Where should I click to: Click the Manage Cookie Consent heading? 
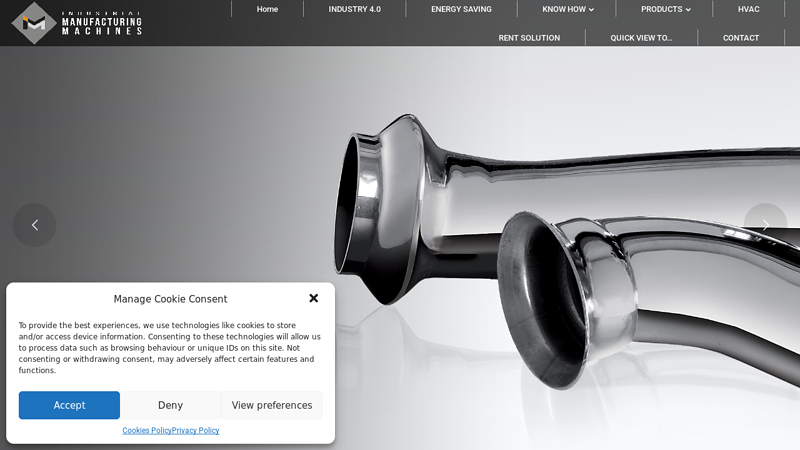(x=170, y=299)
